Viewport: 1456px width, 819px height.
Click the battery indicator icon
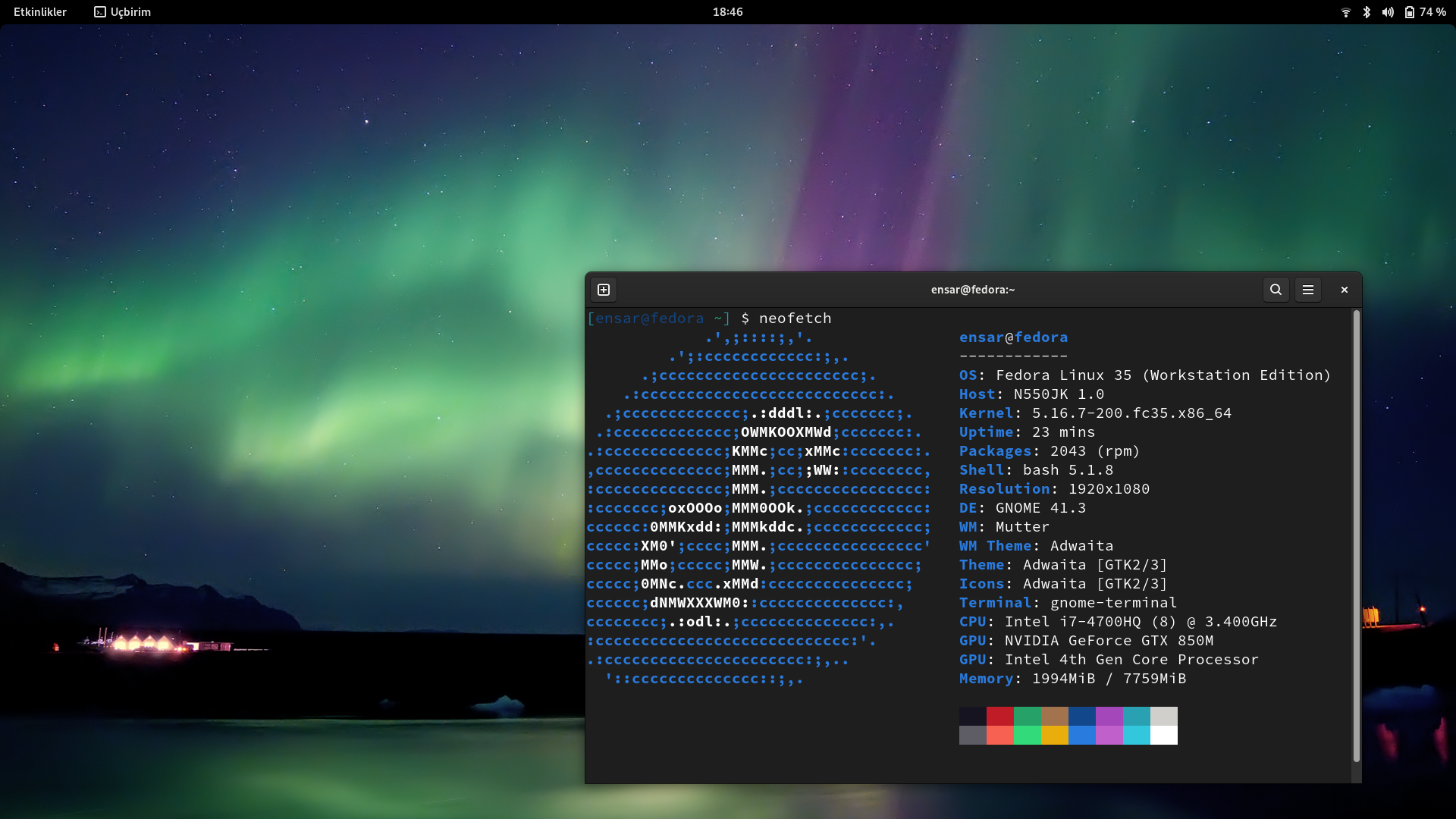tap(1409, 12)
